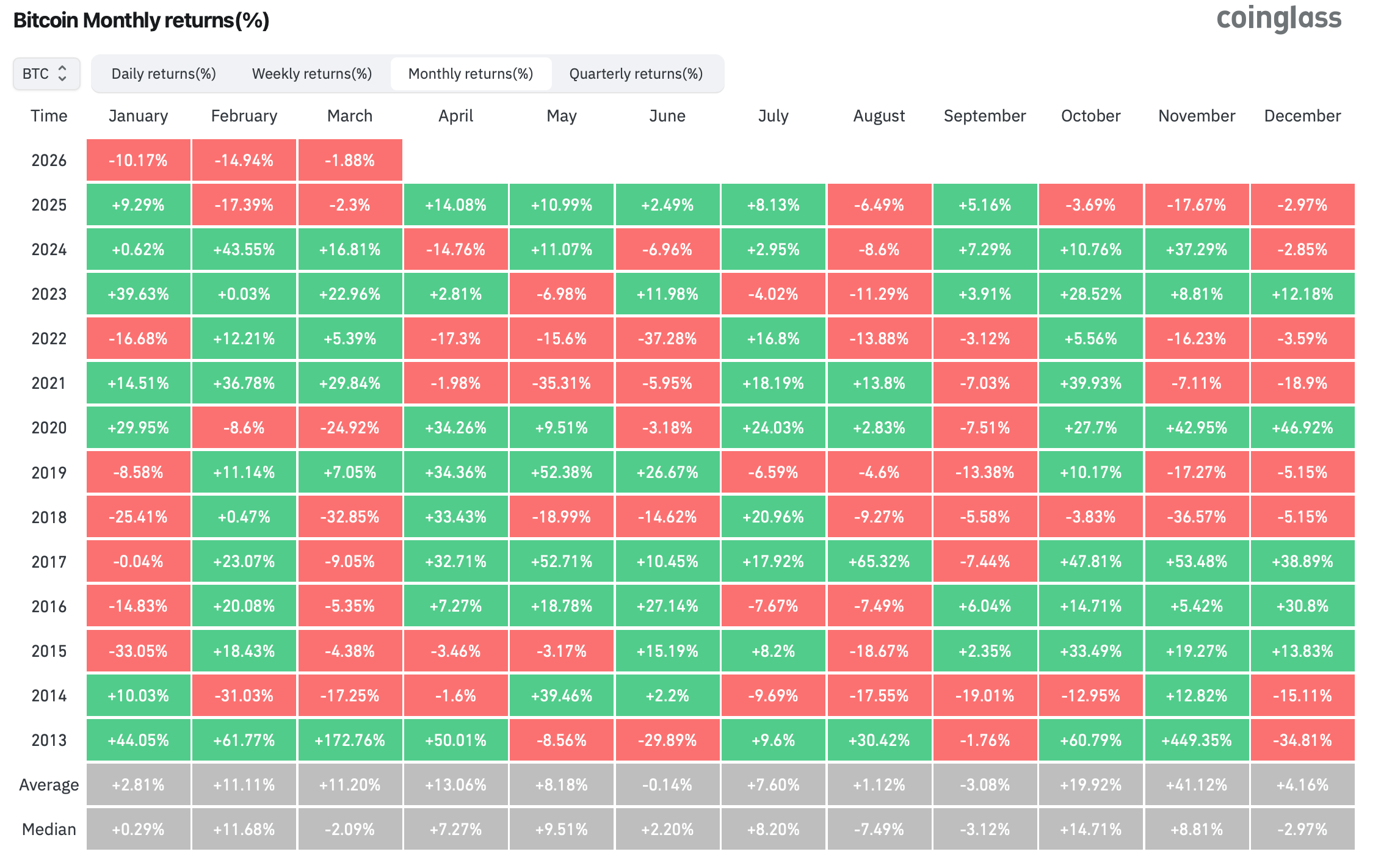Click the 2020 row year label

[49, 428]
